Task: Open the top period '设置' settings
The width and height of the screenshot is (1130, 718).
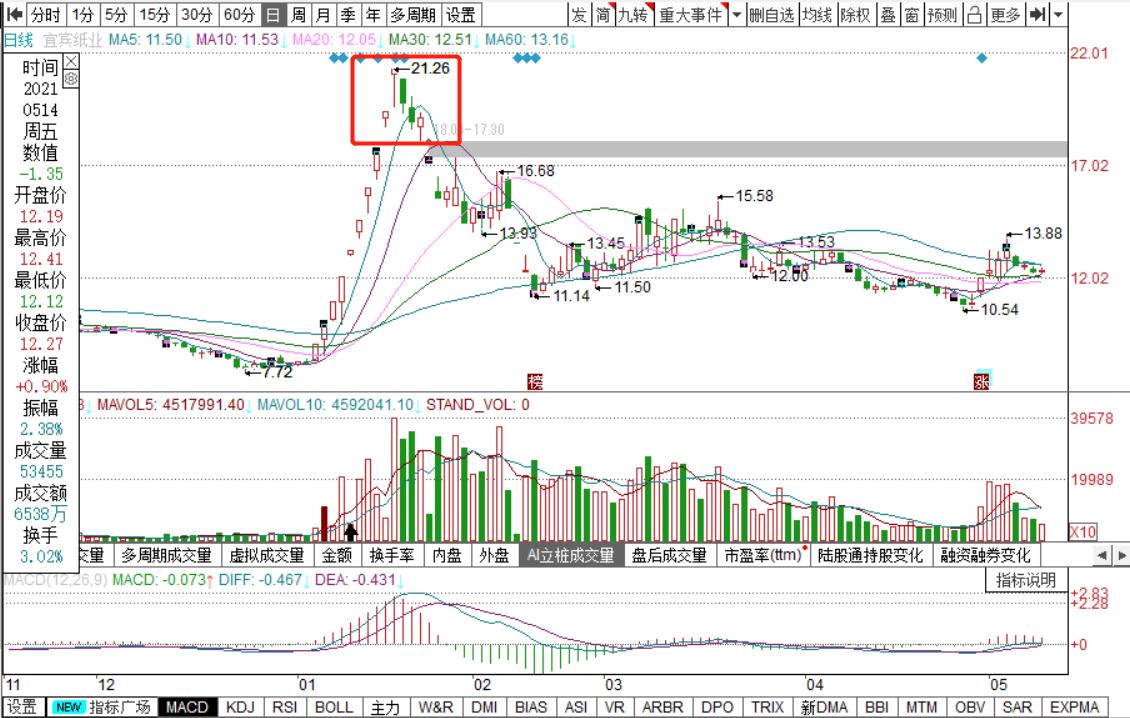Action: (461, 14)
